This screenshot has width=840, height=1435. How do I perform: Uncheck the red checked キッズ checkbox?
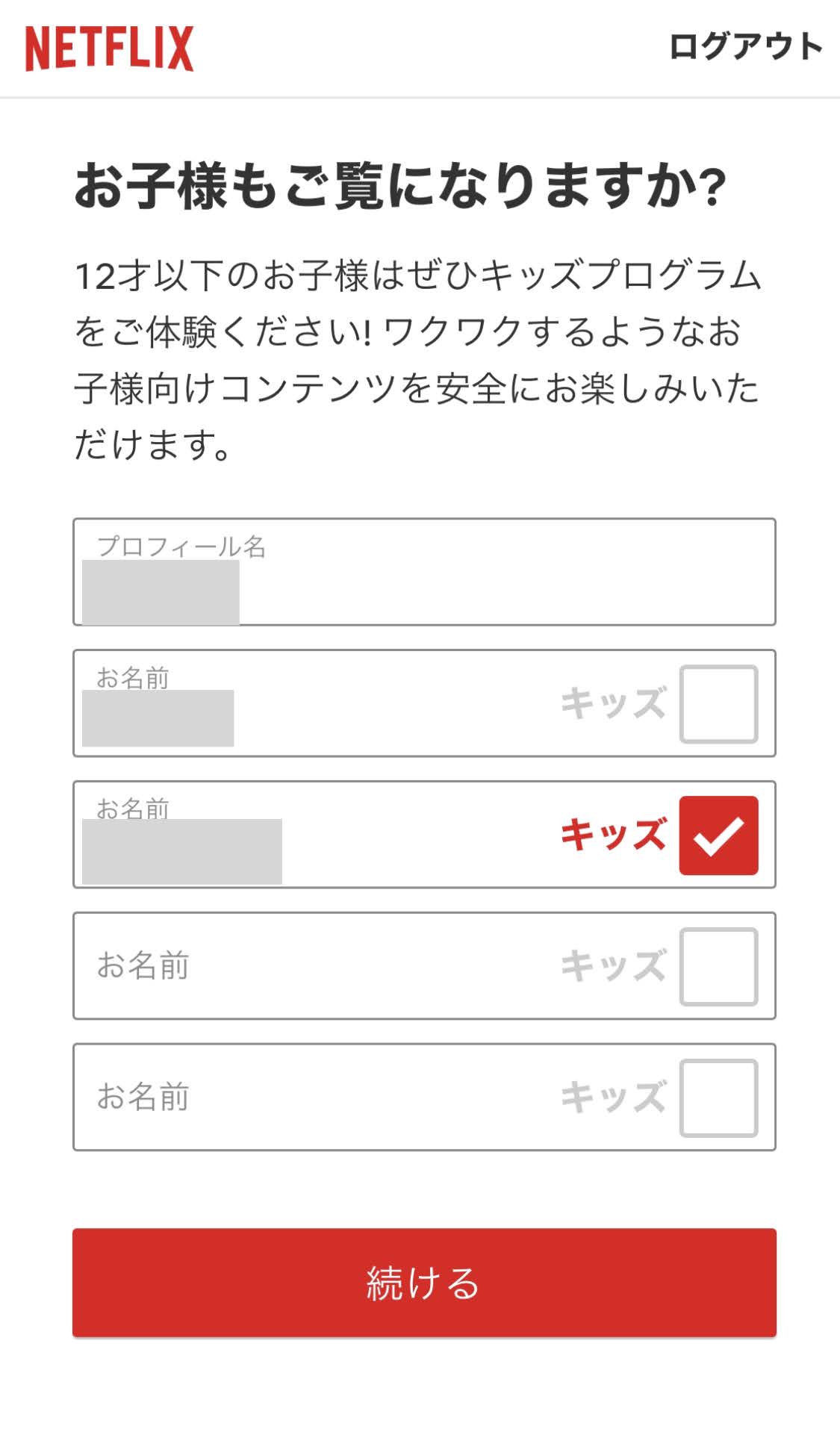(x=718, y=835)
